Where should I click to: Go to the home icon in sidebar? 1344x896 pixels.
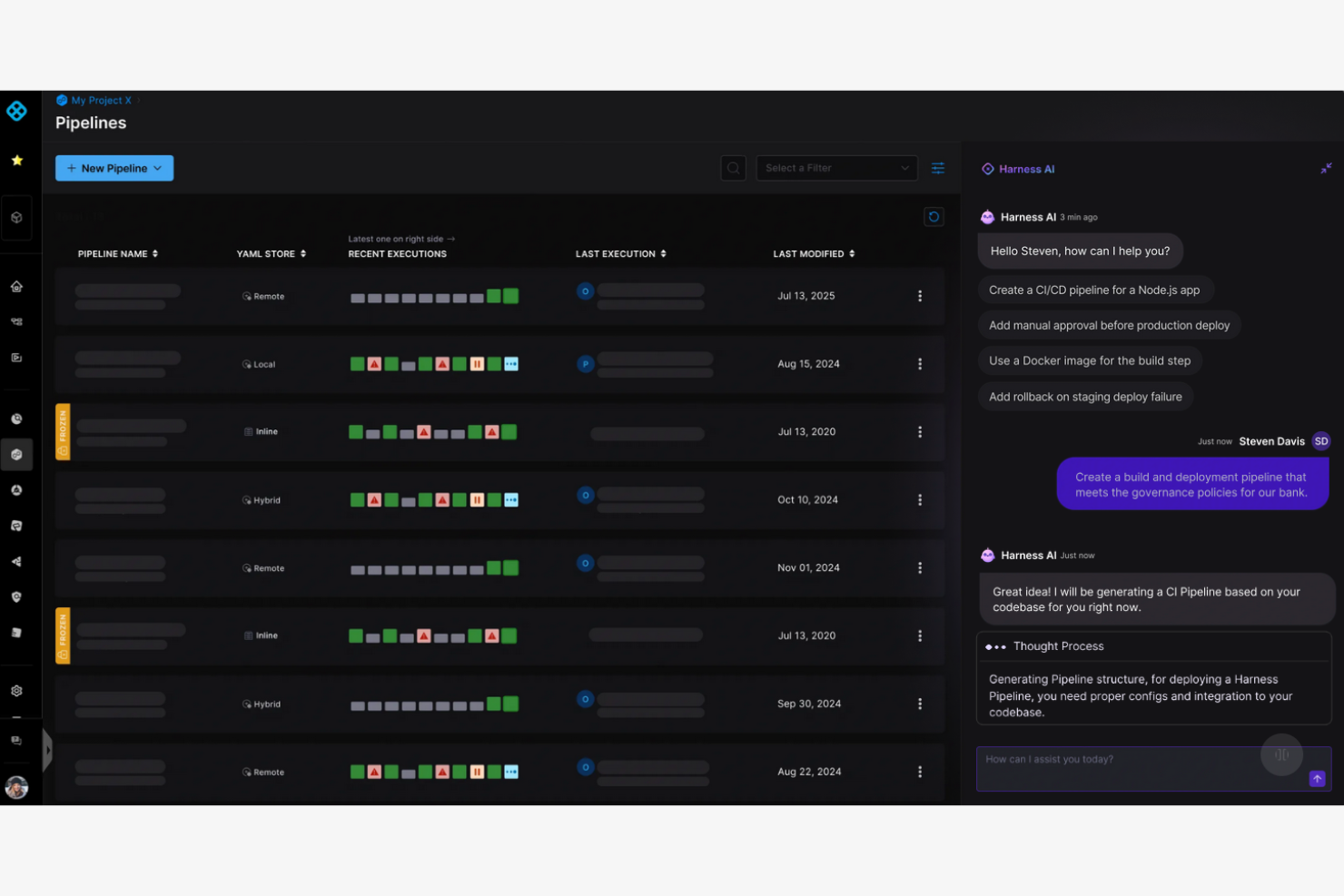(16, 286)
